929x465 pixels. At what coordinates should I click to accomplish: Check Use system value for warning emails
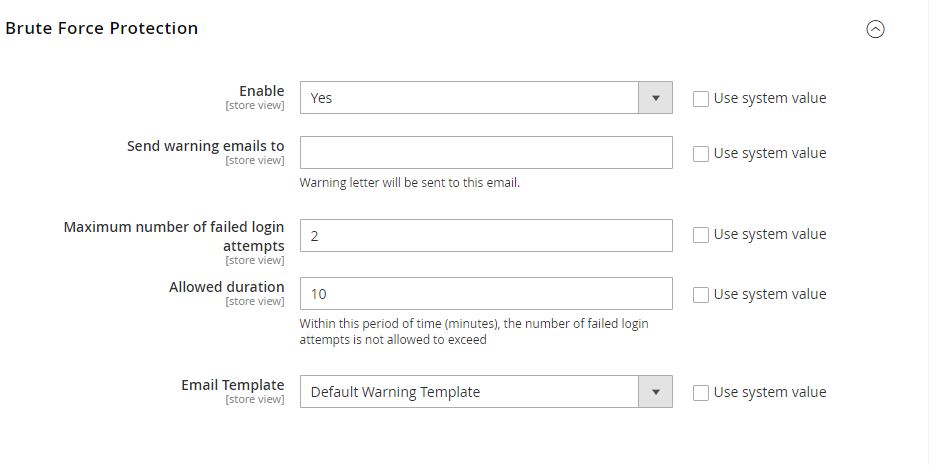[x=701, y=154]
